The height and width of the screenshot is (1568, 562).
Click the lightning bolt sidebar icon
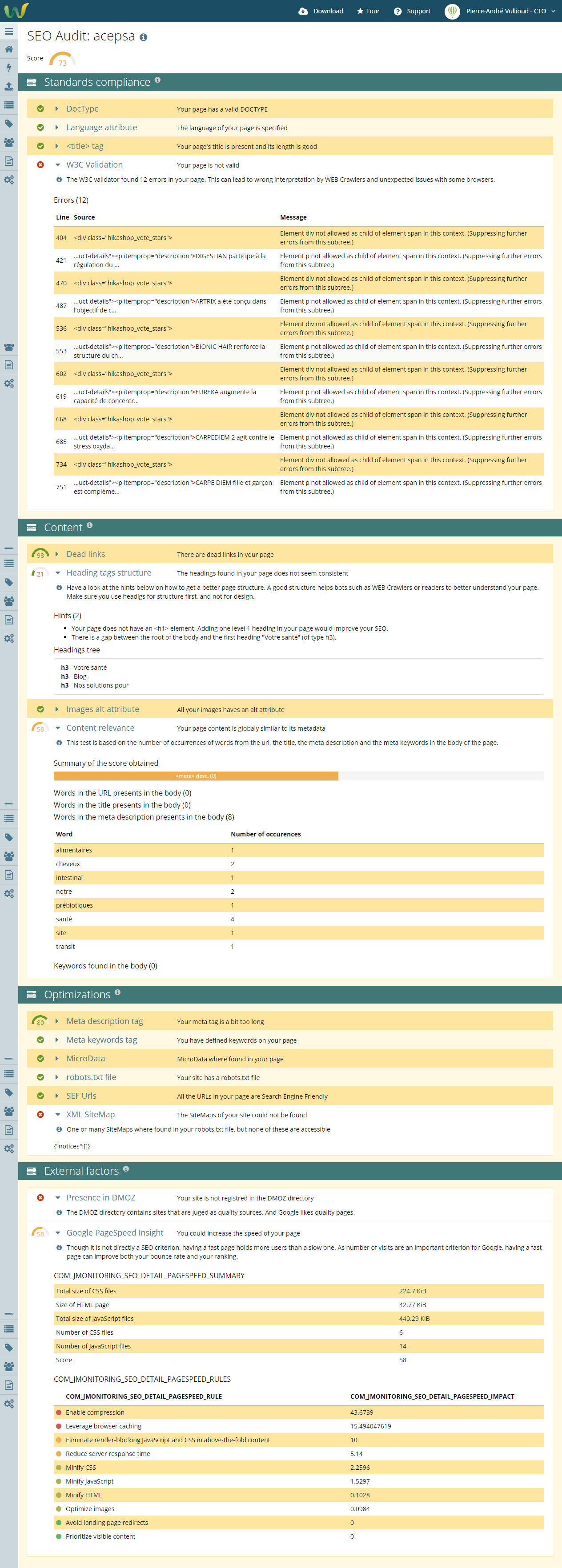tap(8, 68)
